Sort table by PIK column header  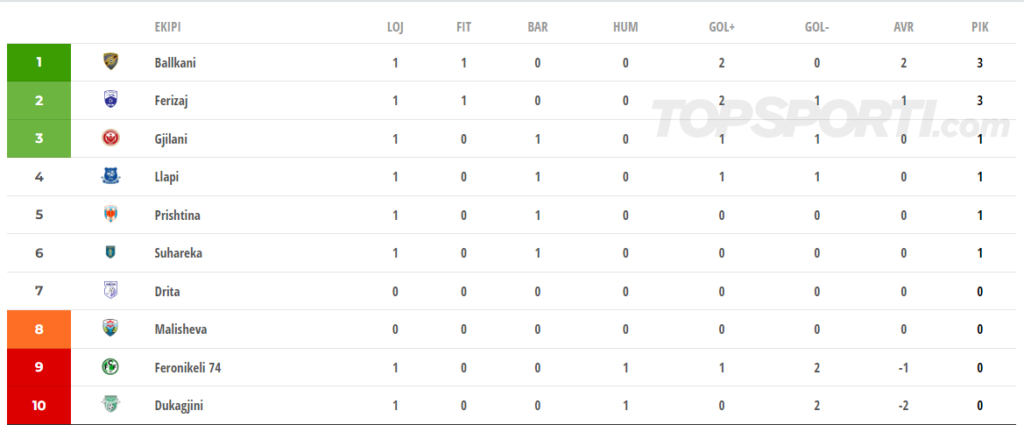coord(980,27)
